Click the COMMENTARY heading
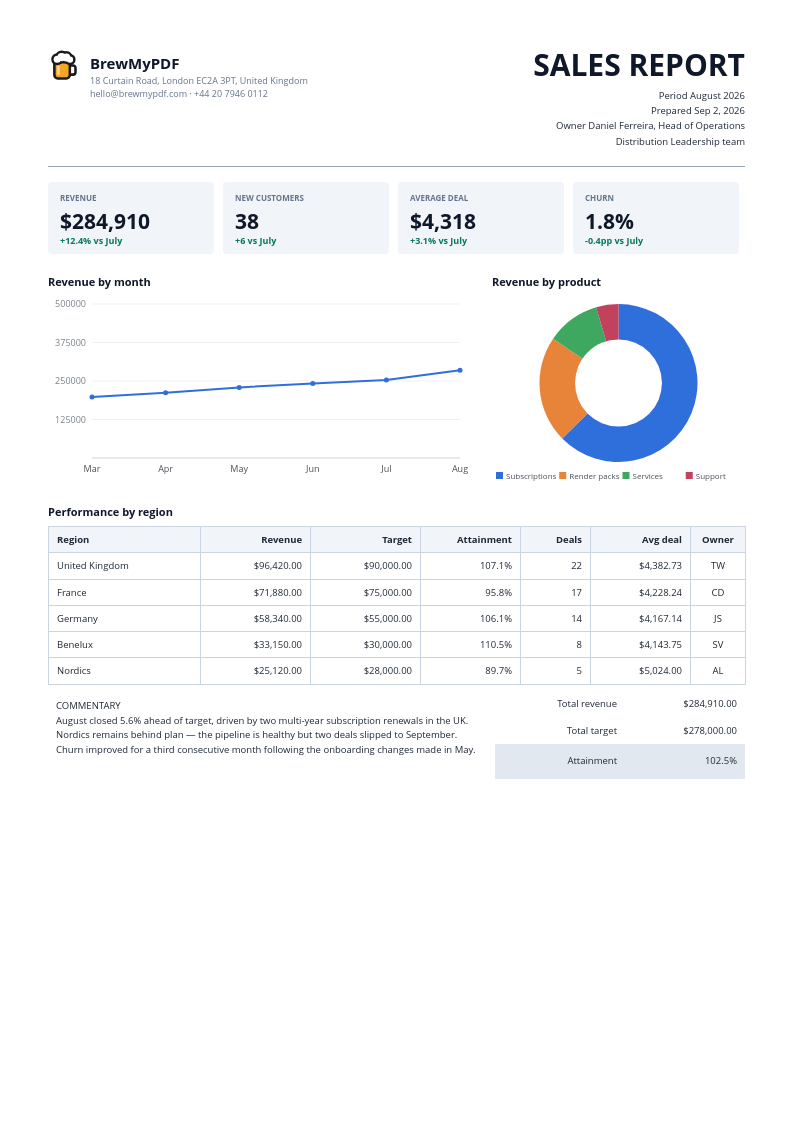The width and height of the screenshot is (794, 1123). point(88,705)
